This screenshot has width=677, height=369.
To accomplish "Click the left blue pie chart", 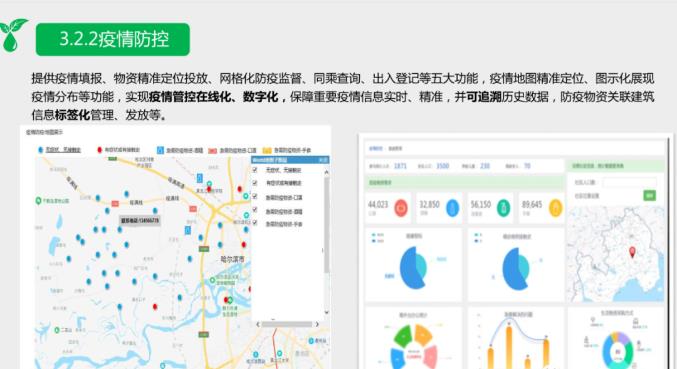I will coord(413,268).
